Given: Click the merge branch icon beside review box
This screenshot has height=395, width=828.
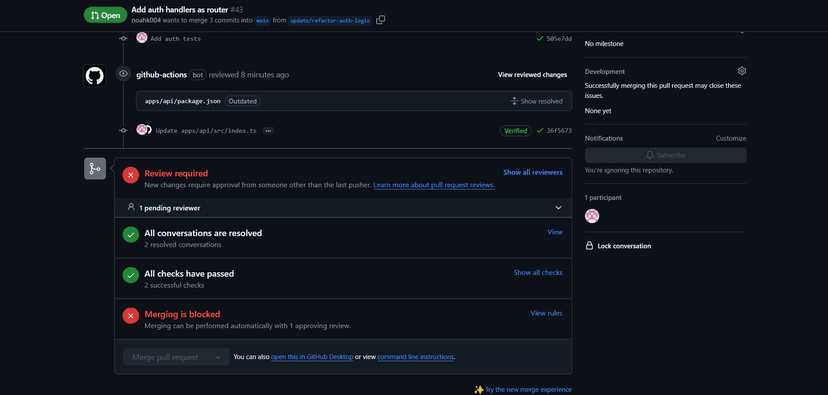Looking at the screenshot, I should (x=95, y=168).
